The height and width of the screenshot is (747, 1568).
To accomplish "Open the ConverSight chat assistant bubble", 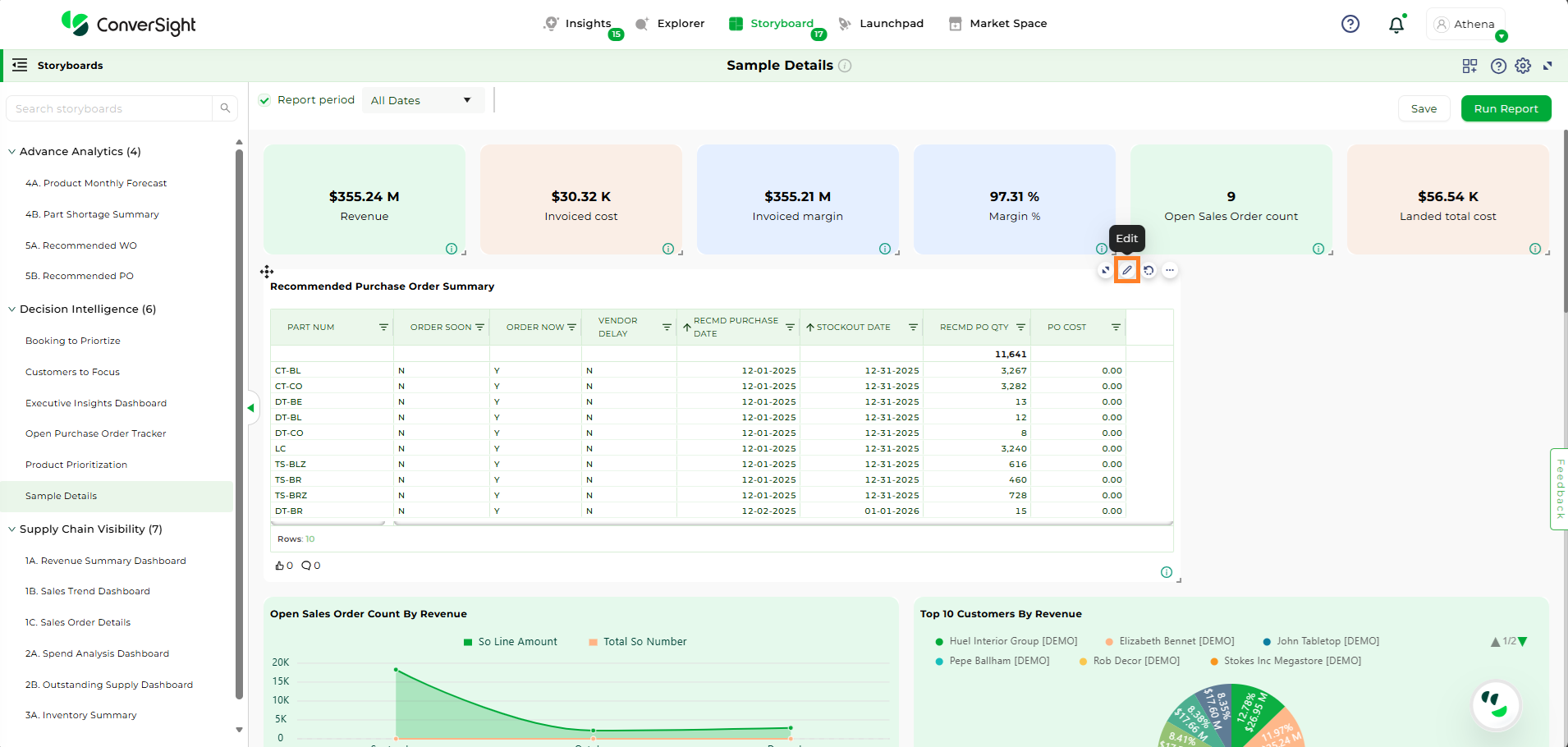I will point(1495,704).
